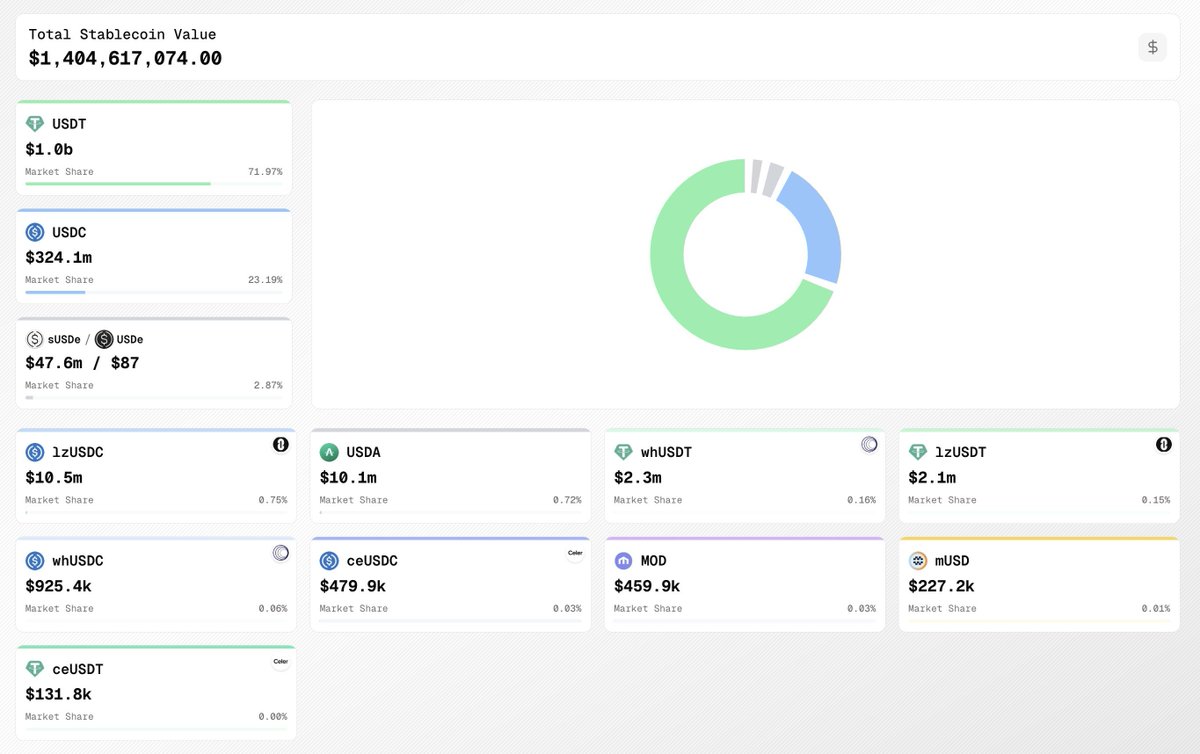Click the ceUSDC coin logo
The image size is (1200, 754).
pyautogui.click(x=329, y=561)
